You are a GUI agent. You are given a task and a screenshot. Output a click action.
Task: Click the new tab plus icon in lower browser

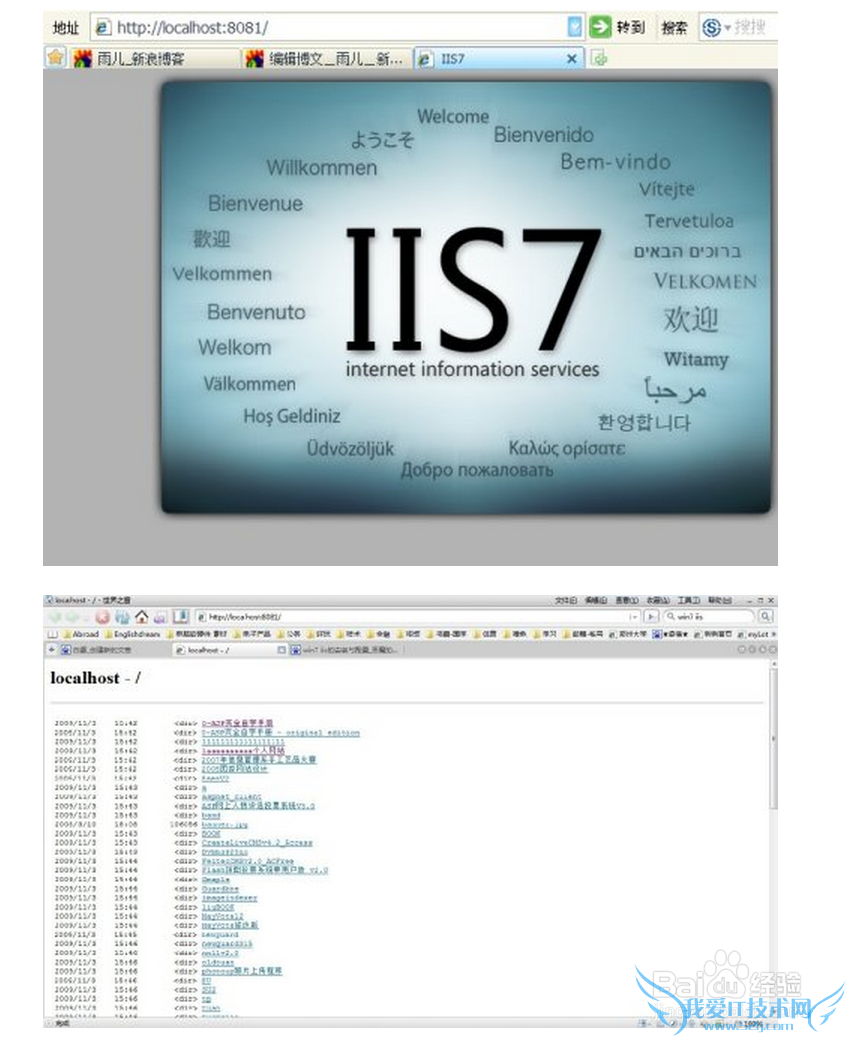tap(52, 650)
